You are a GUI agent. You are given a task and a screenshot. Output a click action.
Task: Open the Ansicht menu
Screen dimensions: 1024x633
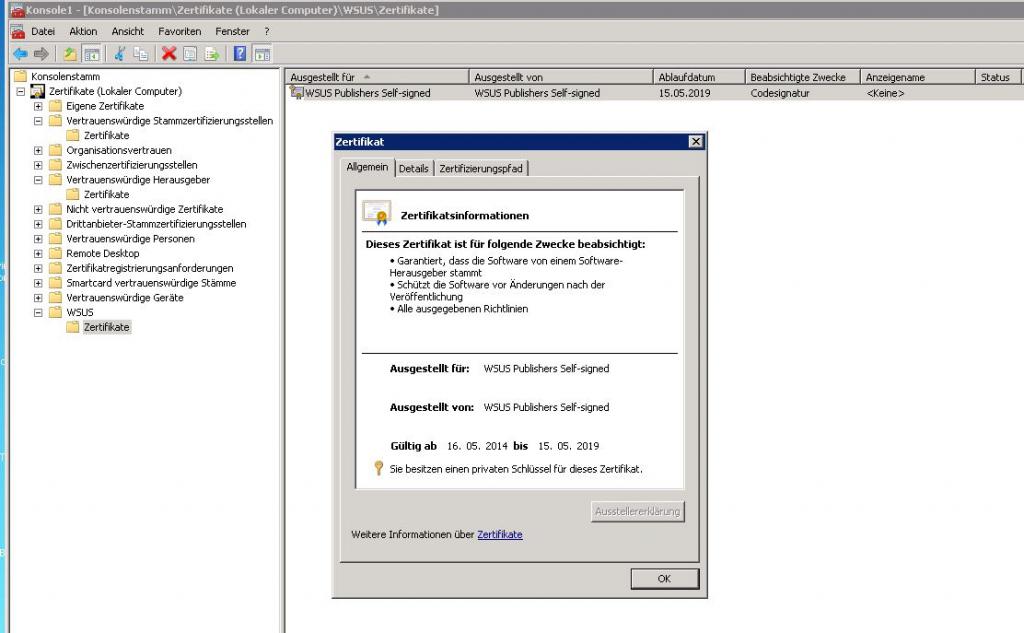pyautogui.click(x=127, y=31)
